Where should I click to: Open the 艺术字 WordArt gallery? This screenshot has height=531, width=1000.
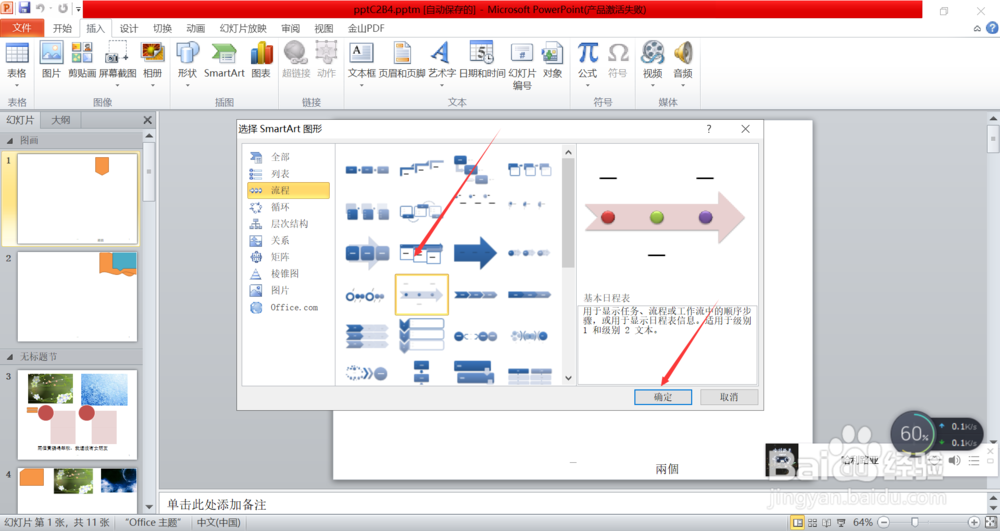click(441, 62)
